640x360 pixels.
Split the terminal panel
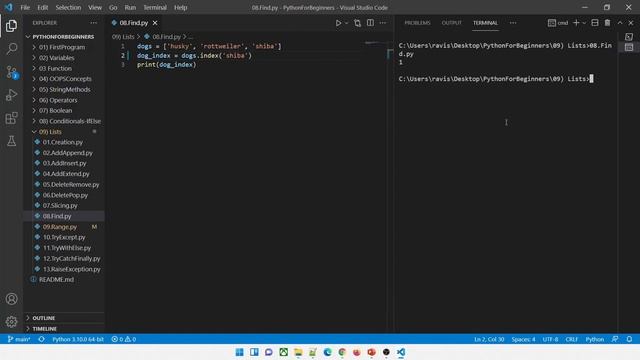point(595,23)
